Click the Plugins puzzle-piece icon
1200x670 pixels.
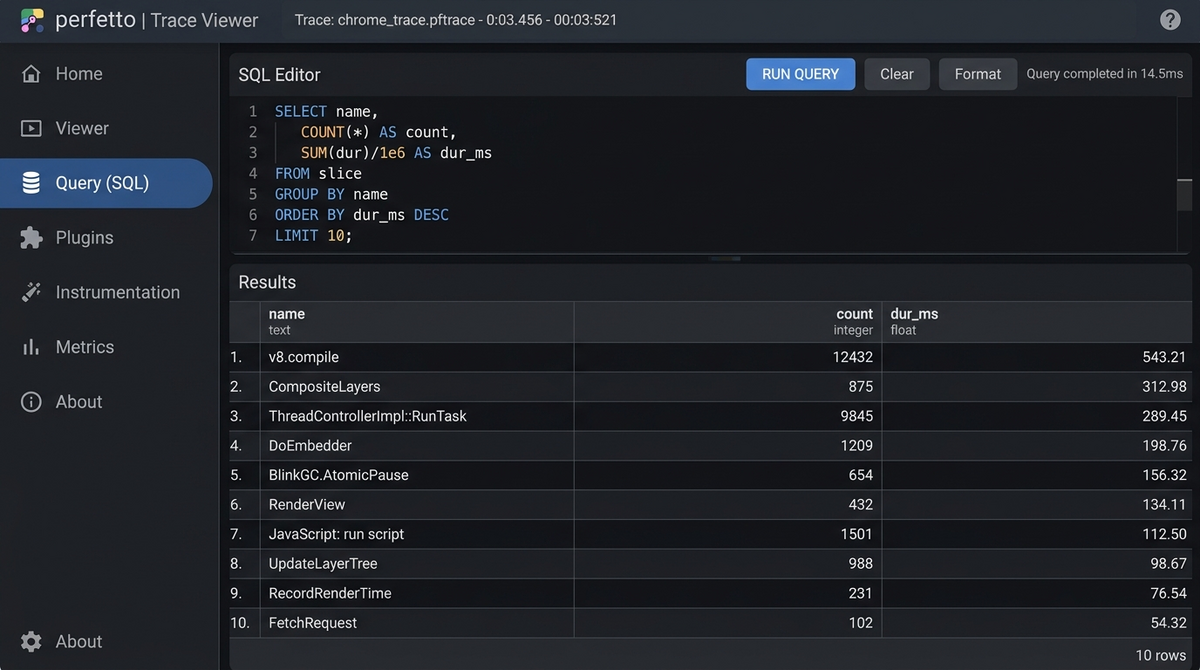click(x=31, y=238)
